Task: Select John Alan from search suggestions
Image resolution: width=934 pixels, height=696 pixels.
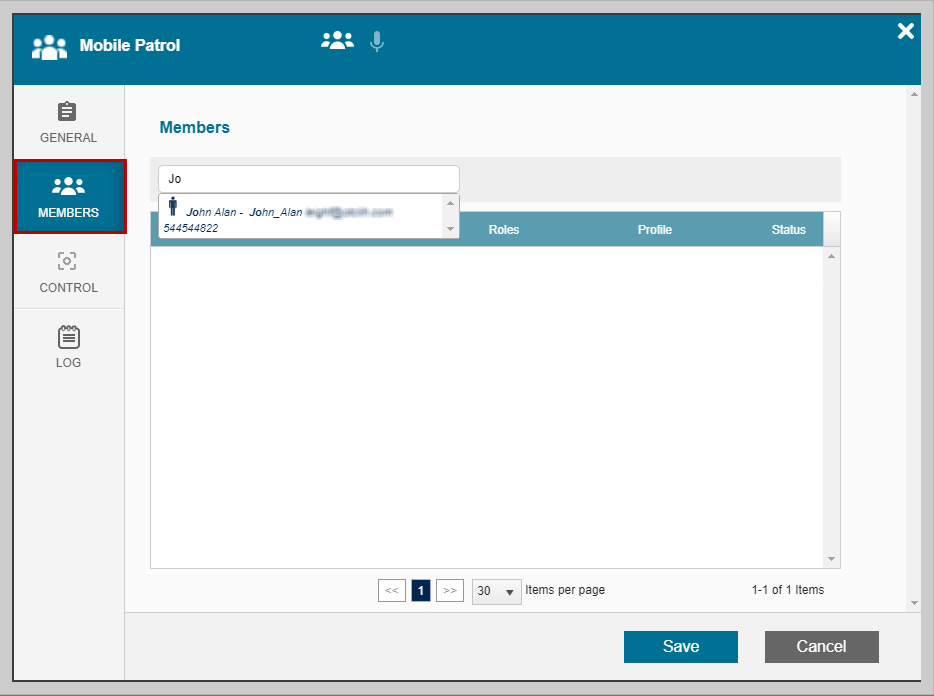Action: 301,216
